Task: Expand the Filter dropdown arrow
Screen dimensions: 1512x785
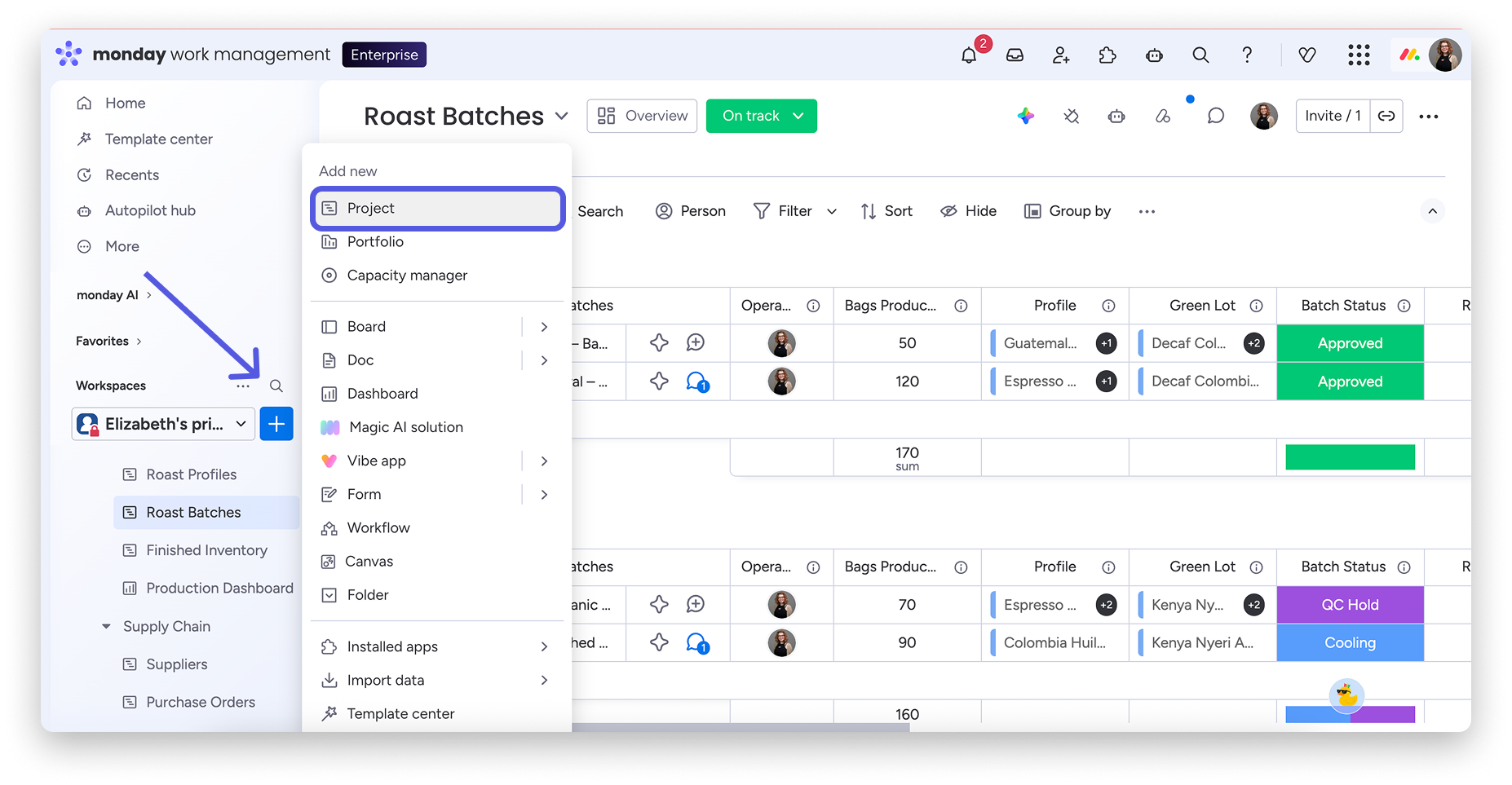Action: point(832,212)
